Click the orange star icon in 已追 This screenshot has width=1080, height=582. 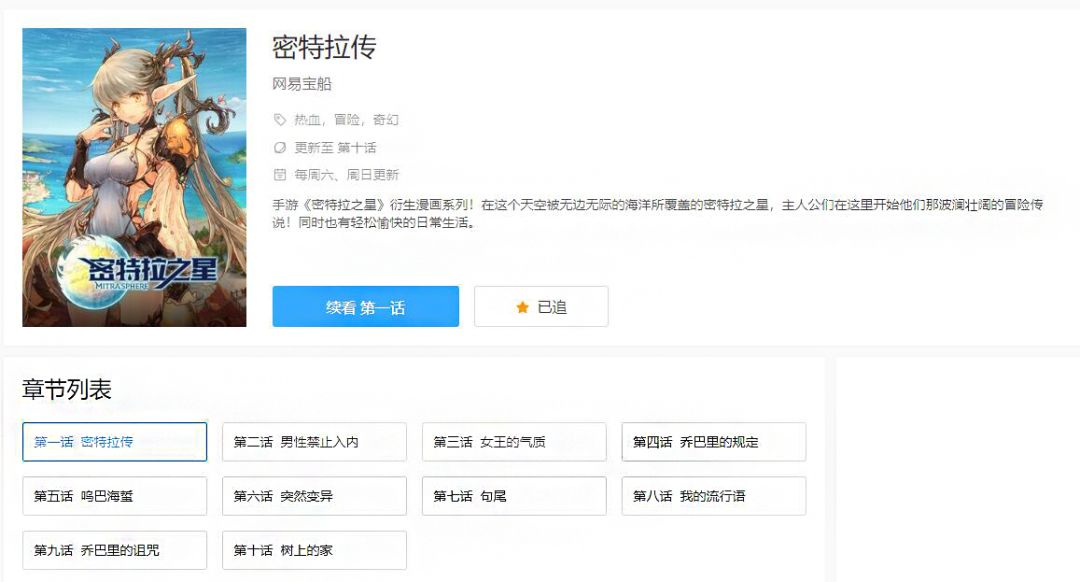522,307
